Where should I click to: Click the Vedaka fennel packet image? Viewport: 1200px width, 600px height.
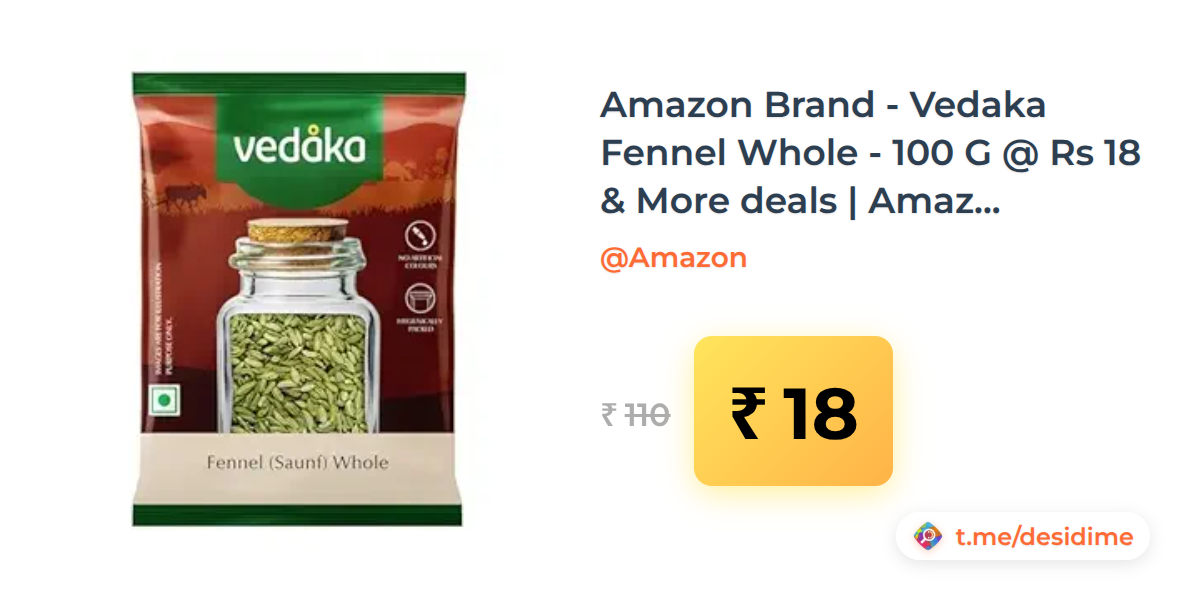click(x=298, y=299)
